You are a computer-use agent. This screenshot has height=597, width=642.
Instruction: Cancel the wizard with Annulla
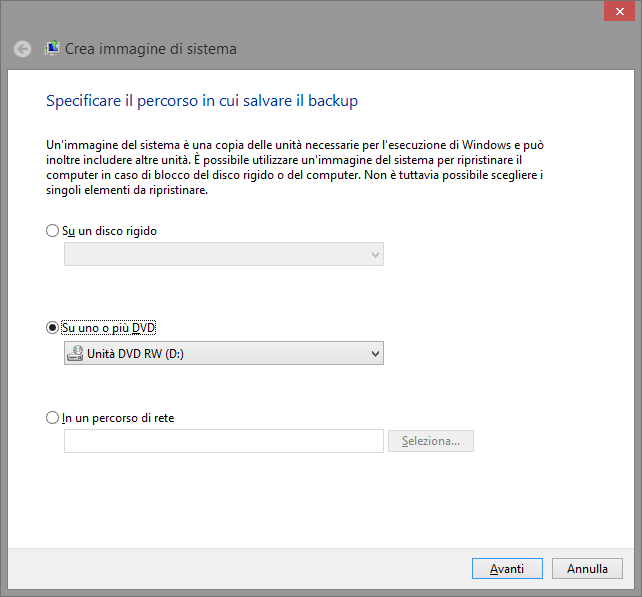pyautogui.click(x=587, y=568)
